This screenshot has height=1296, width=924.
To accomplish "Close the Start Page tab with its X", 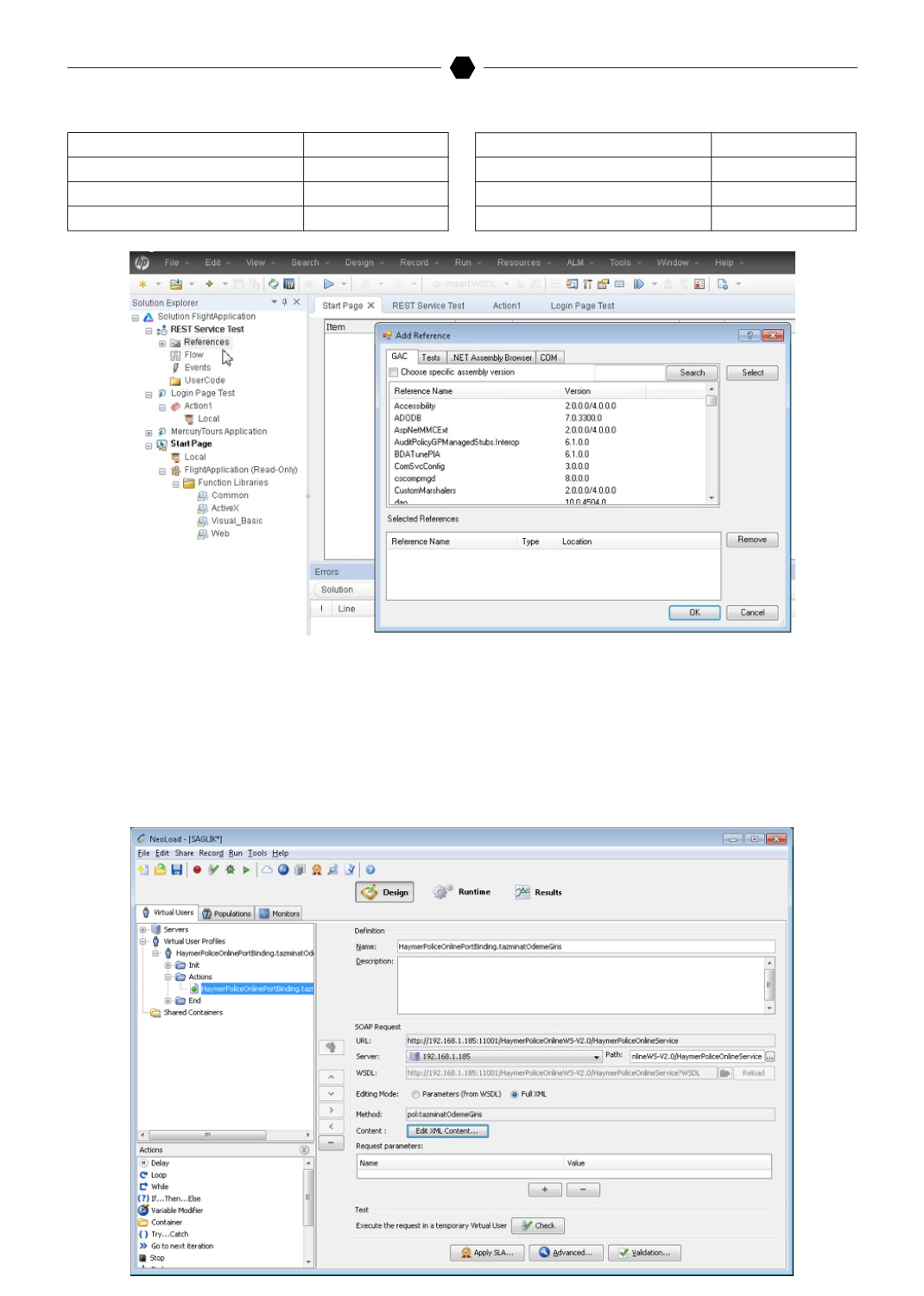I will 370,306.
